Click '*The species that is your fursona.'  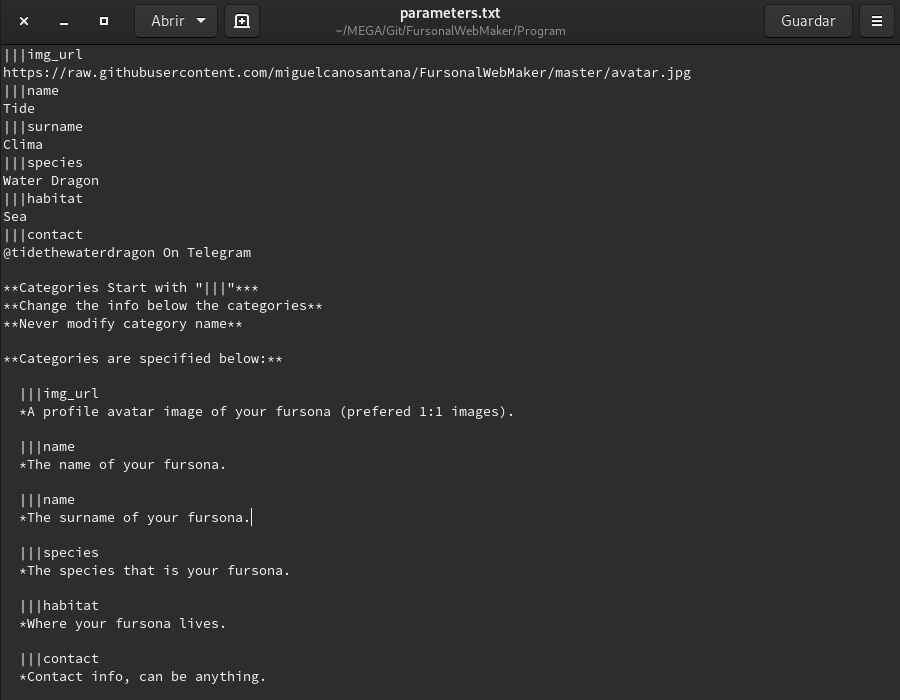[155, 571]
